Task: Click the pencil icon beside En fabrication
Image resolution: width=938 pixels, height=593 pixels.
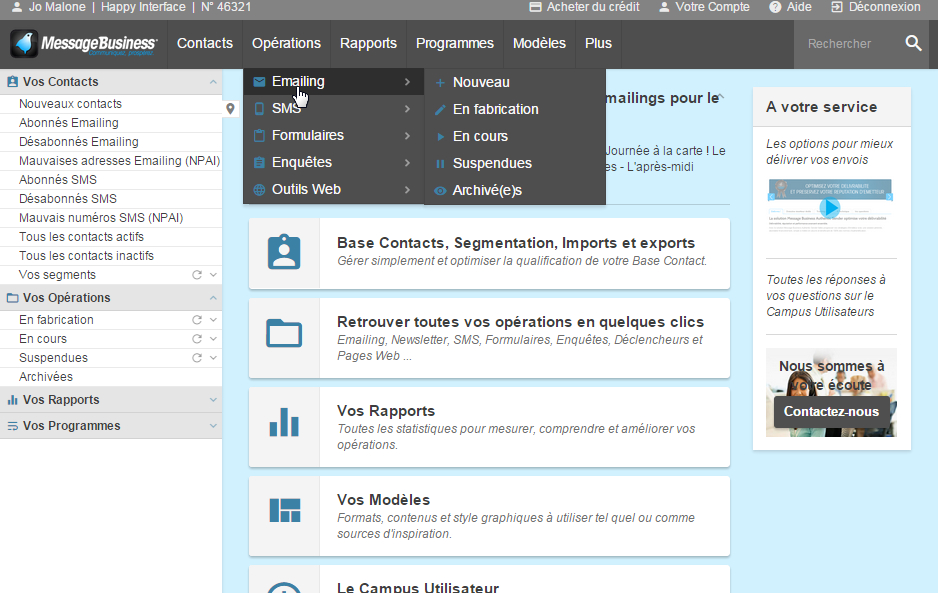Action: point(440,110)
